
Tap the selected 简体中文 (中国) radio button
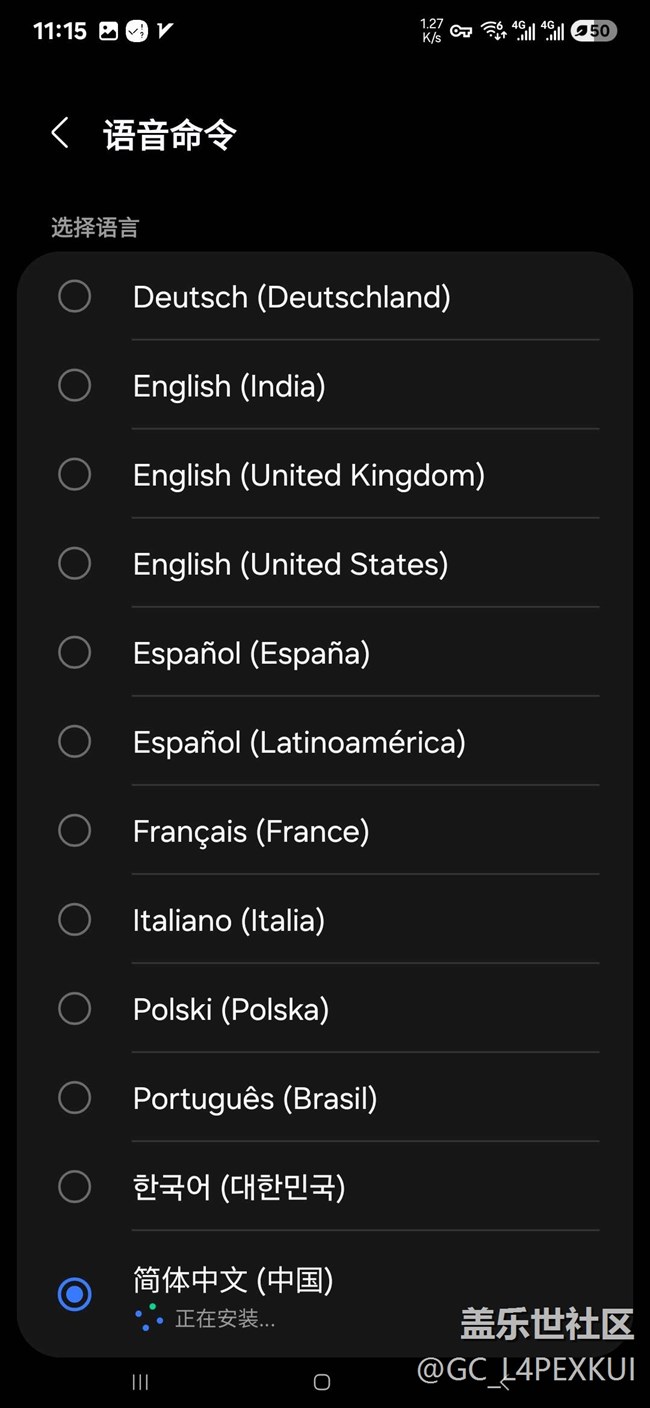75,1294
